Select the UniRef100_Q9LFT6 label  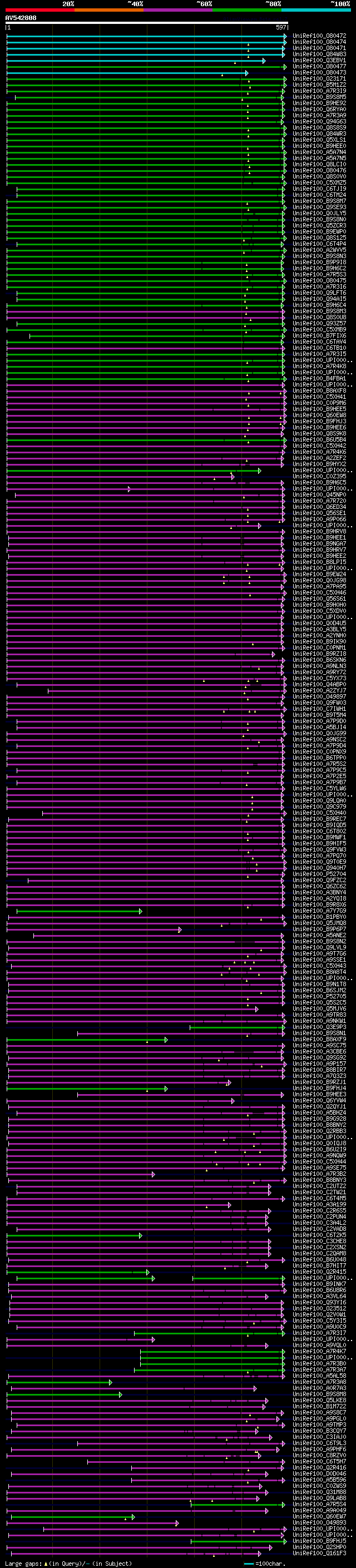point(319,293)
